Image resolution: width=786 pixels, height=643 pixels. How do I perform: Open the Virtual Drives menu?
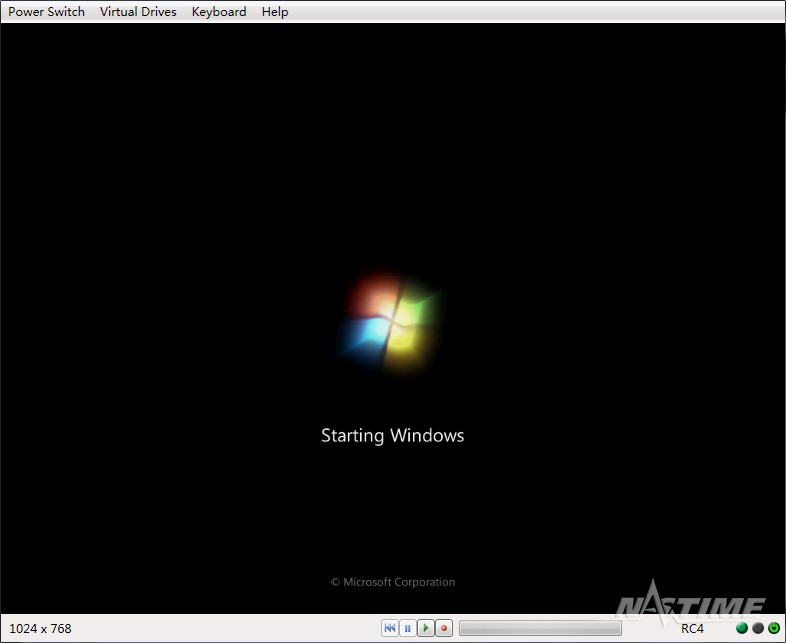(x=138, y=12)
